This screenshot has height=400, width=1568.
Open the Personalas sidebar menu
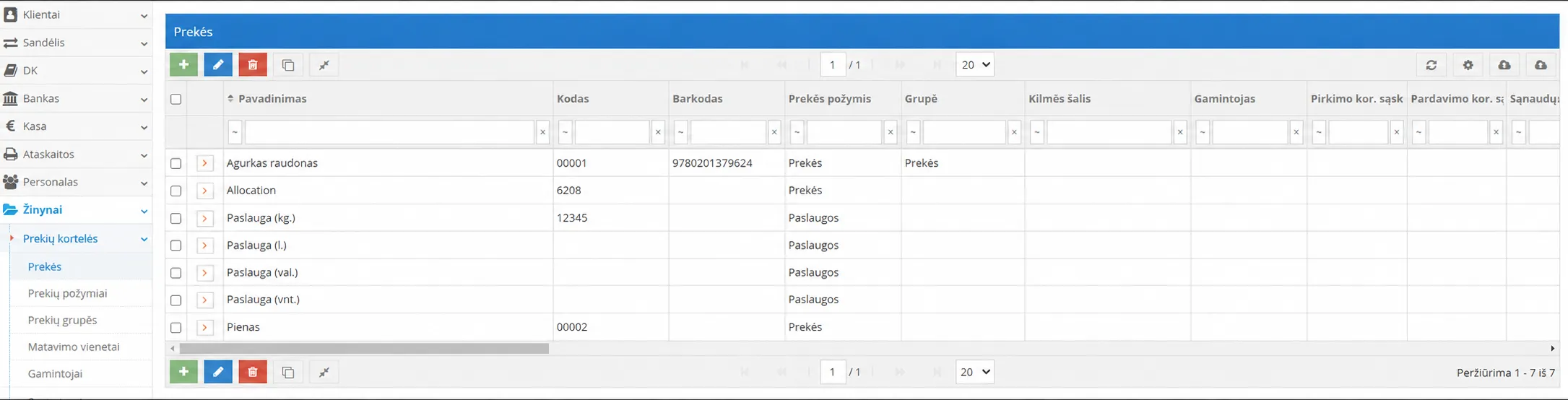pyautogui.click(x=76, y=182)
